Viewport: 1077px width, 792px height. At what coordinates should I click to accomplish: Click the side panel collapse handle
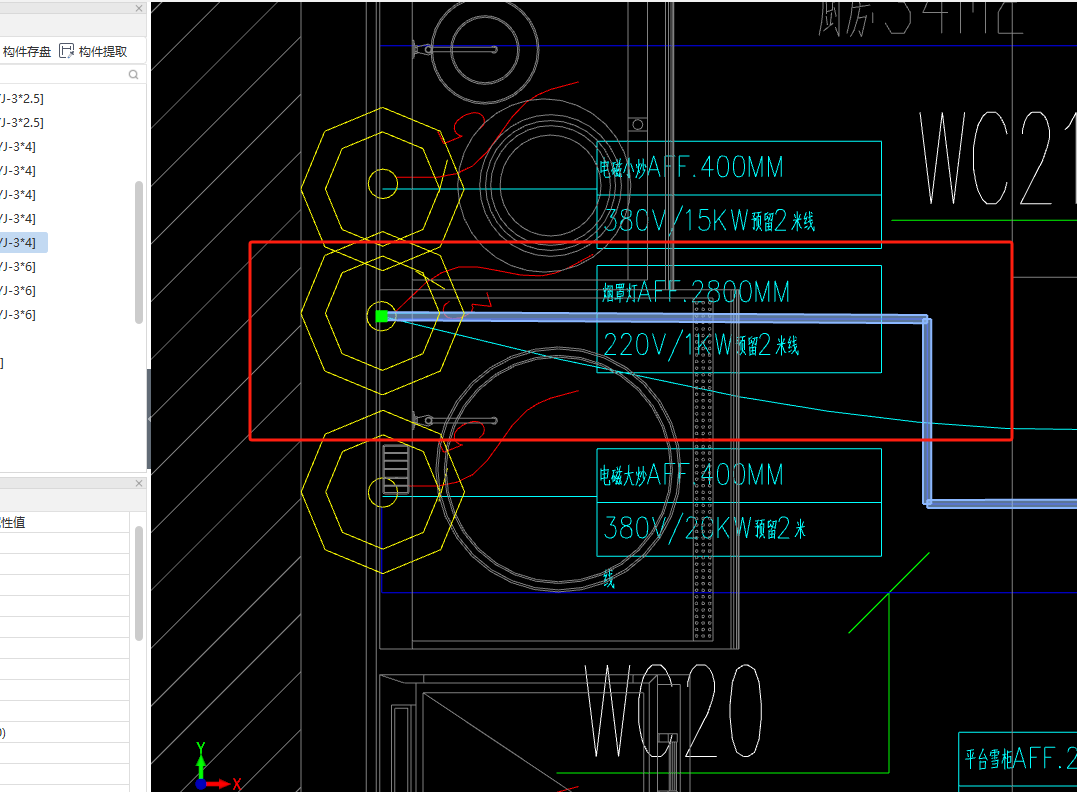click(149, 418)
